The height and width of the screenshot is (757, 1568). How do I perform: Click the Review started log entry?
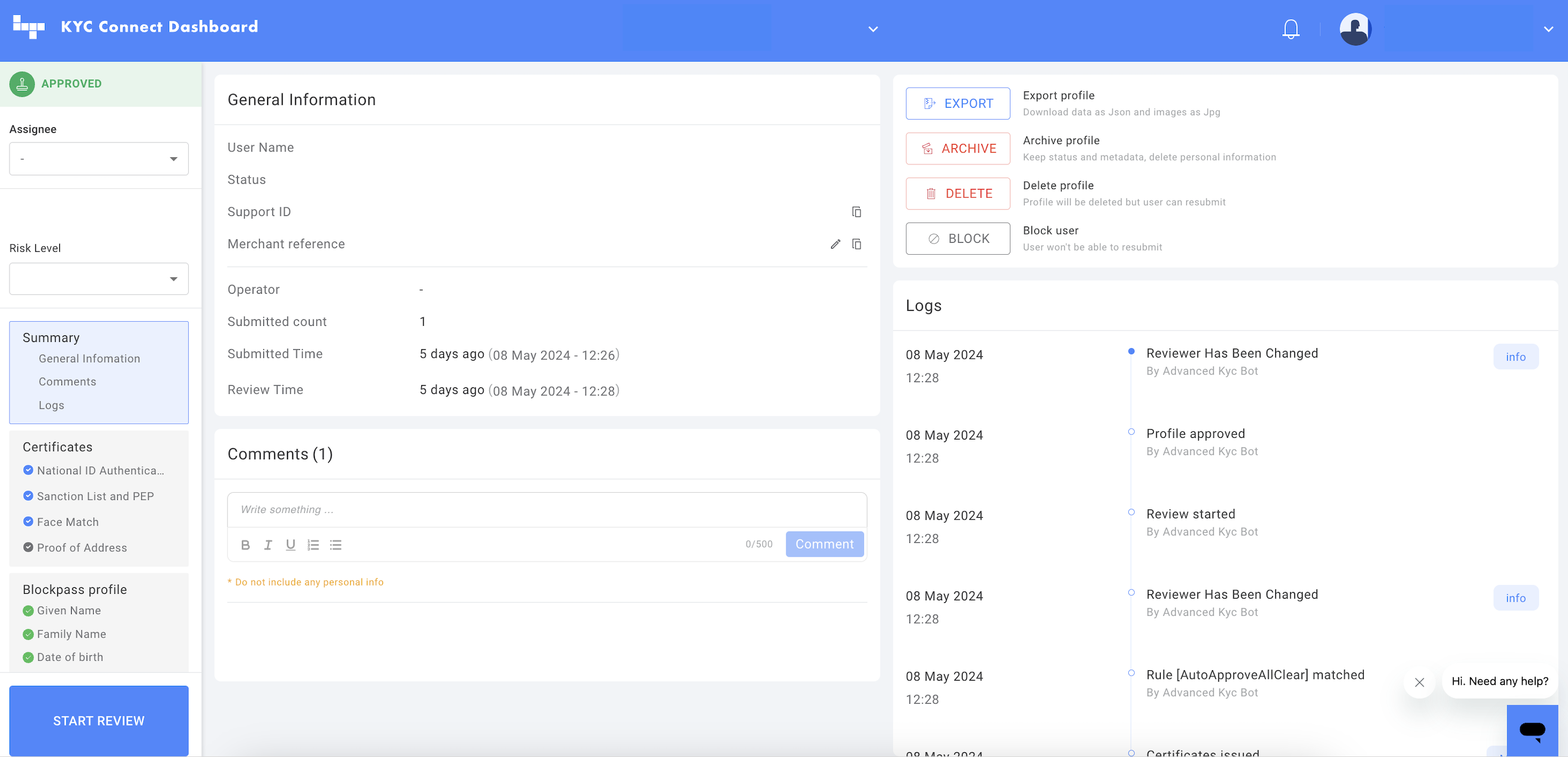click(1190, 514)
